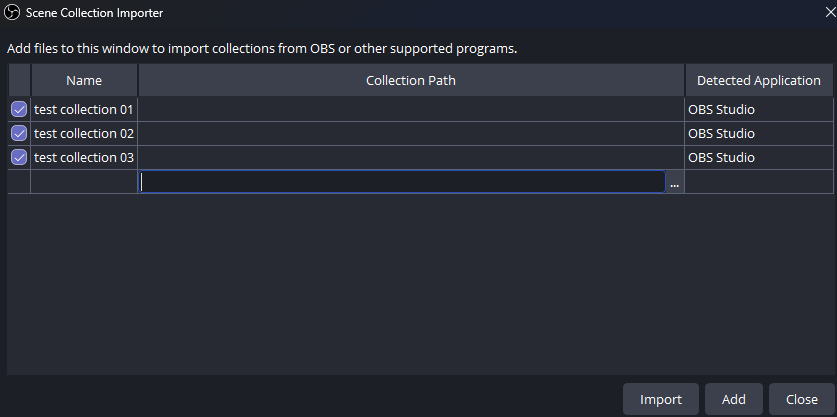Click the collection path cell for test collection 01
This screenshot has width=837, height=417.
pos(411,109)
